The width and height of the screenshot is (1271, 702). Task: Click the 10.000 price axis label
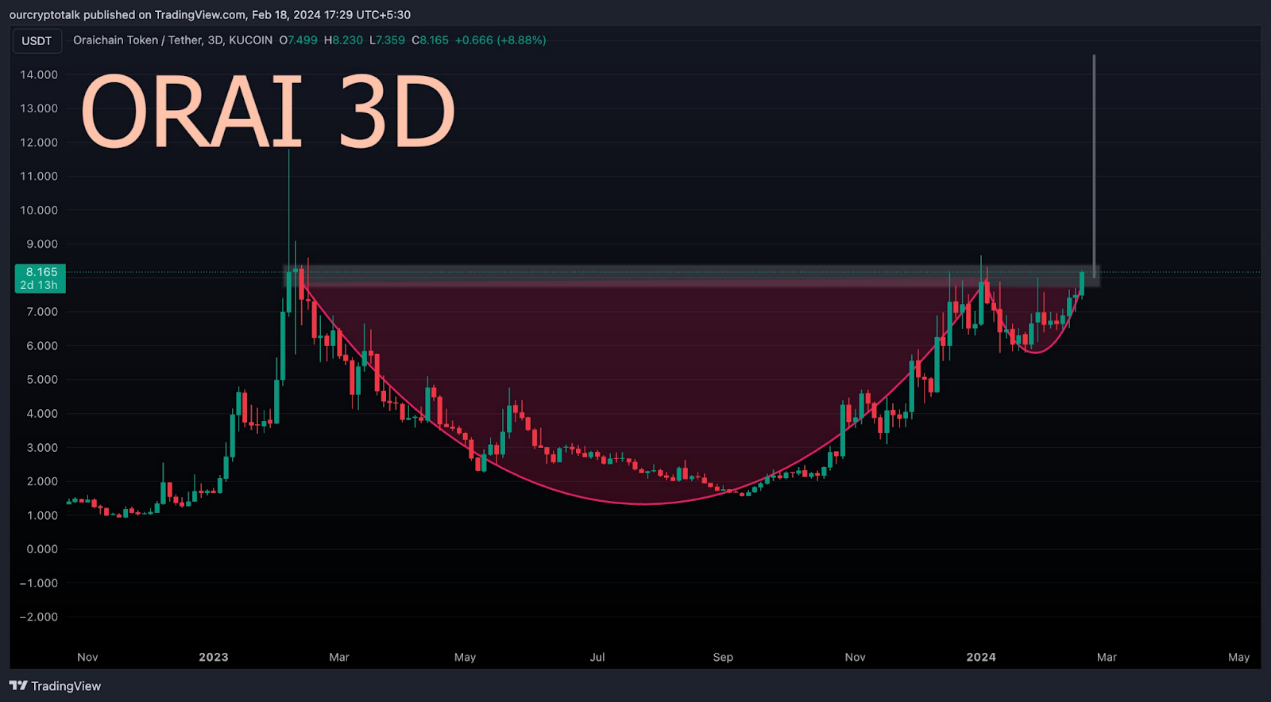point(39,210)
